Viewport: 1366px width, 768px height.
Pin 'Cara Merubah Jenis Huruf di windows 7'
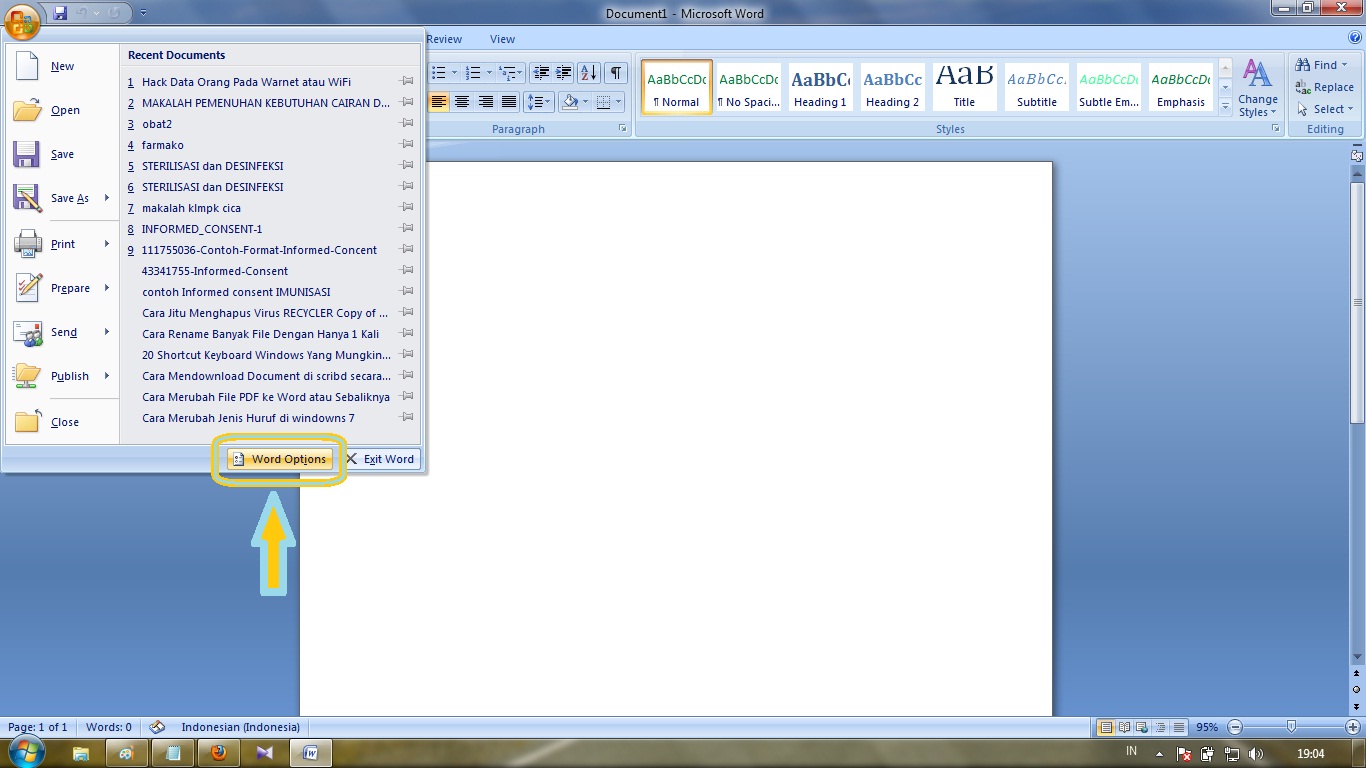click(x=407, y=418)
